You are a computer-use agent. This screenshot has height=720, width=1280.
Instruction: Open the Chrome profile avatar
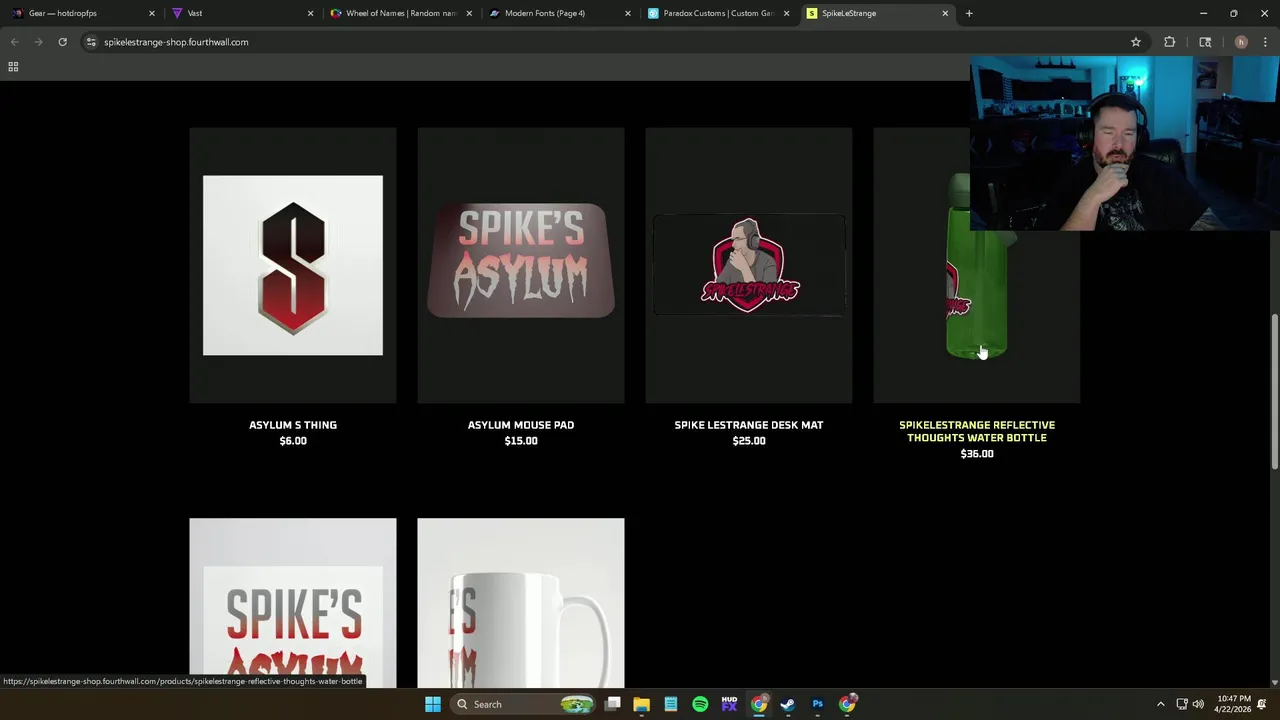click(x=1241, y=42)
